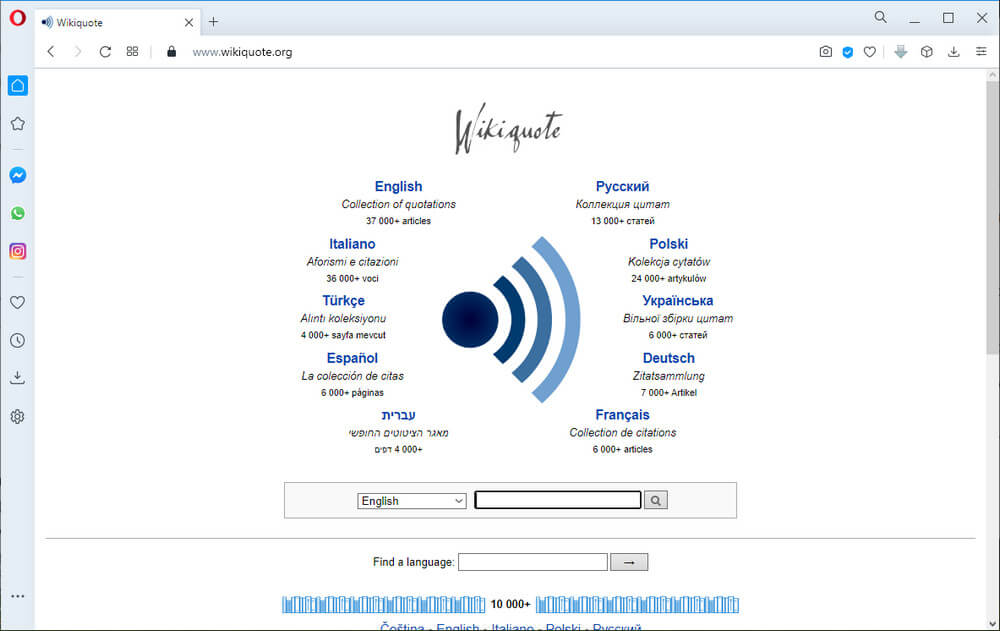Submit the Find a language arrow button

tap(629, 562)
